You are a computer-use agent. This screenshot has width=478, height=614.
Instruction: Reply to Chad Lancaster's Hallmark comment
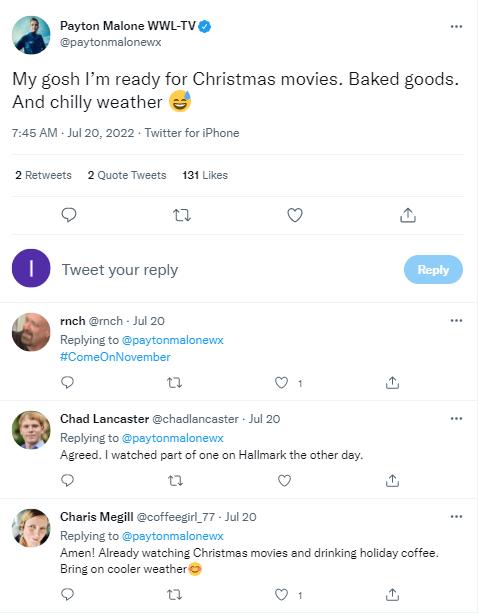pos(67,480)
